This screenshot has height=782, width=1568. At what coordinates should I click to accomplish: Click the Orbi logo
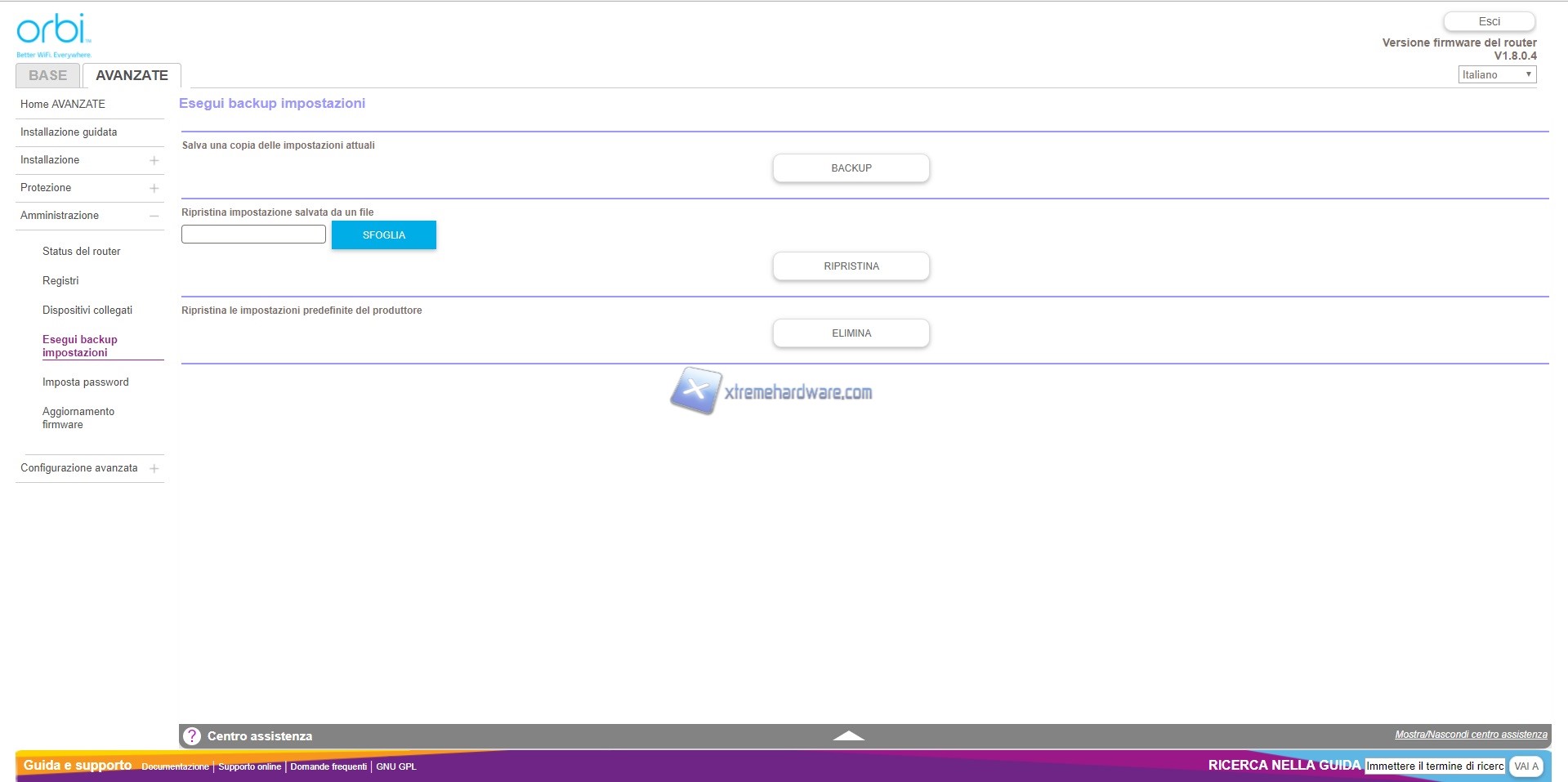(53, 33)
